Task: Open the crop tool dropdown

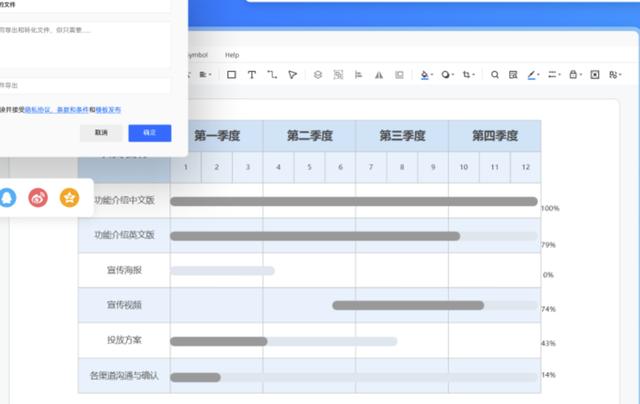Action: pos(468,75)
